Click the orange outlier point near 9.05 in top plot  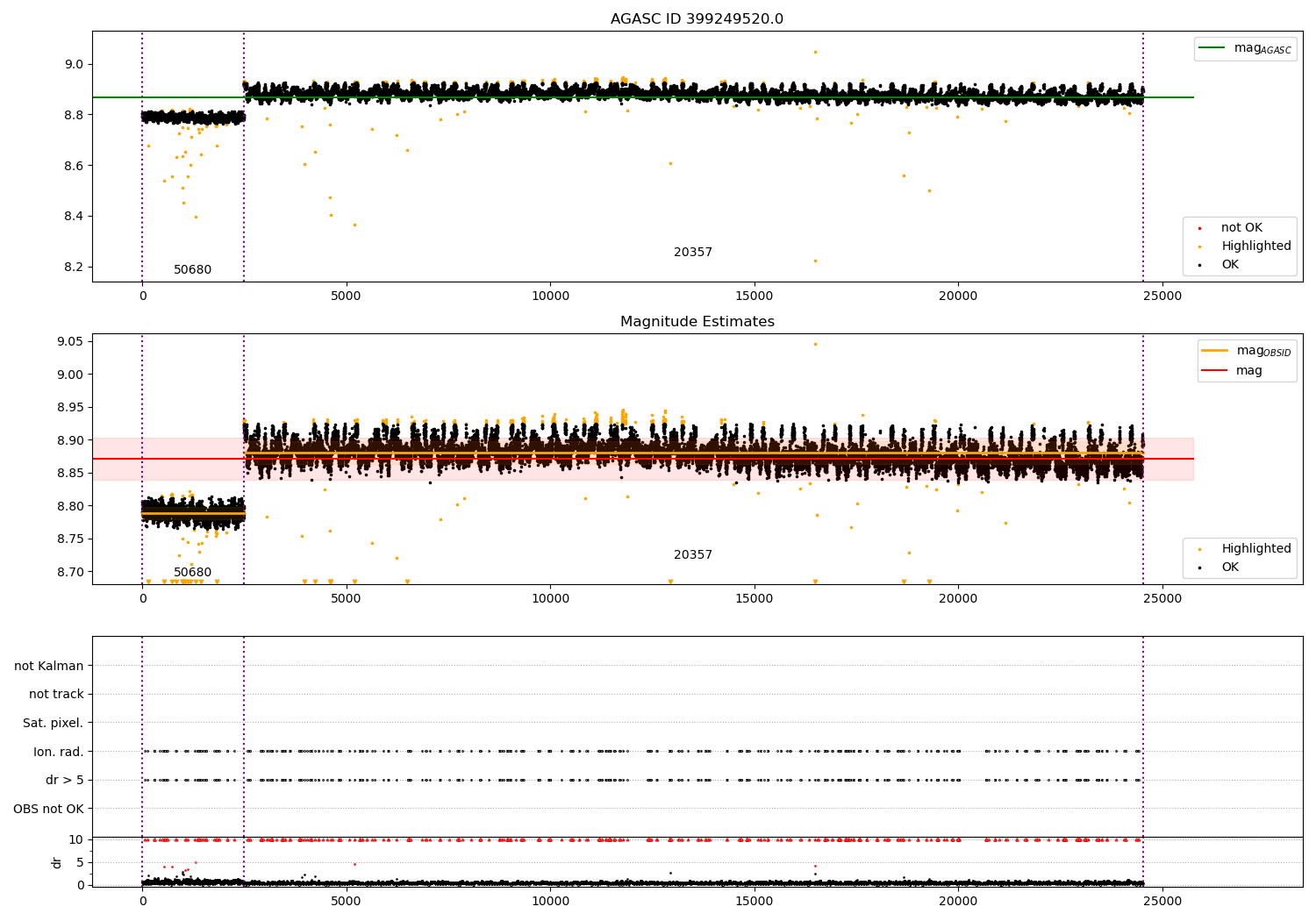815,52
